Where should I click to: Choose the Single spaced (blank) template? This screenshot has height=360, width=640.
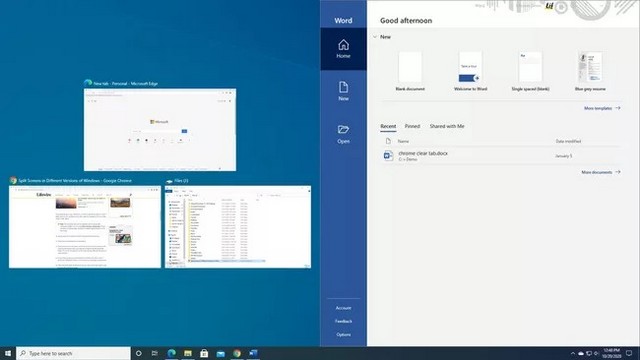coord(530,71)
